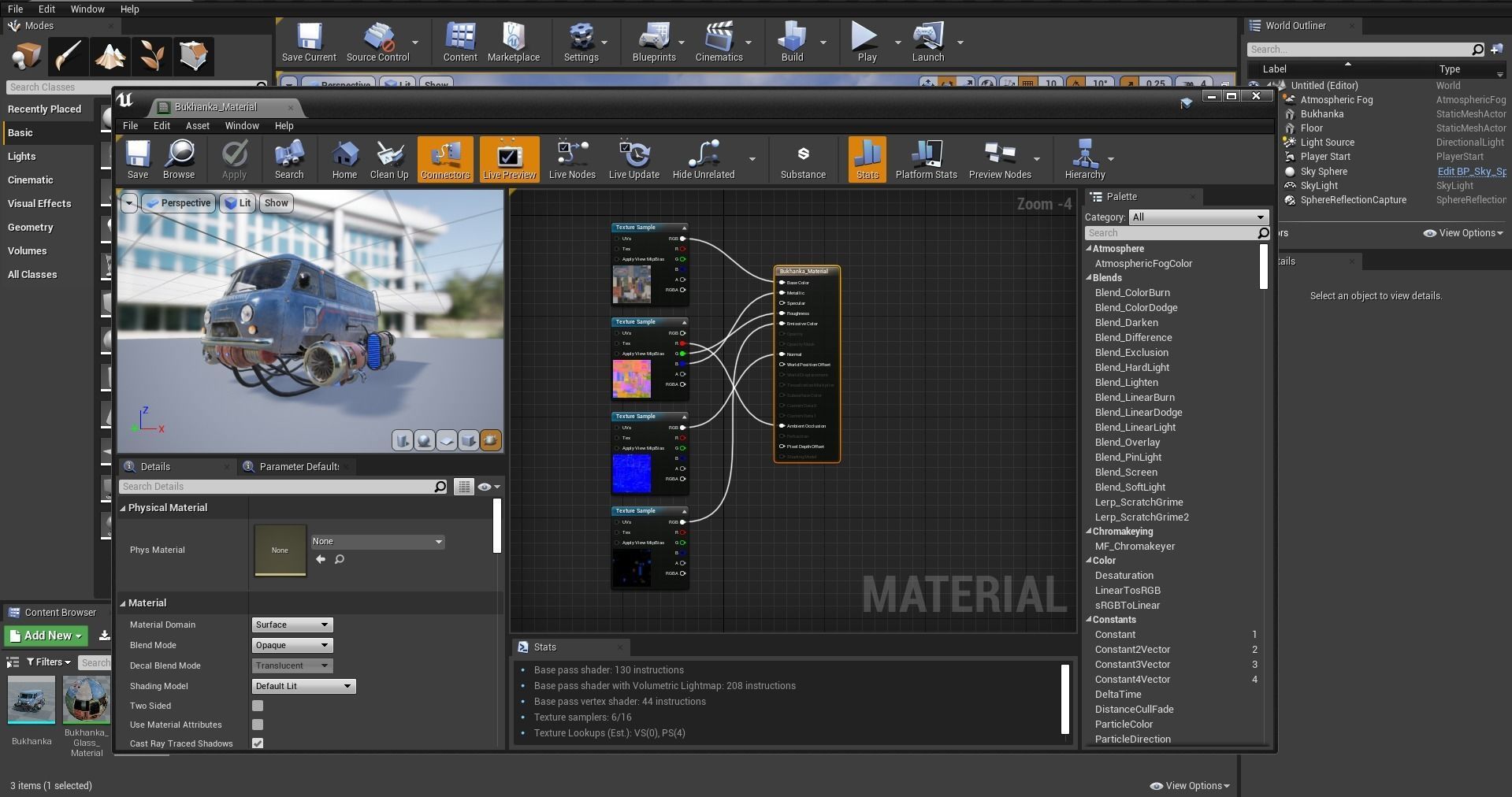The height and width of the screenshot is (797, 1512).
Task: Check Use Material Attributes option
Action: pyautogui.click(x=258, y=725)
